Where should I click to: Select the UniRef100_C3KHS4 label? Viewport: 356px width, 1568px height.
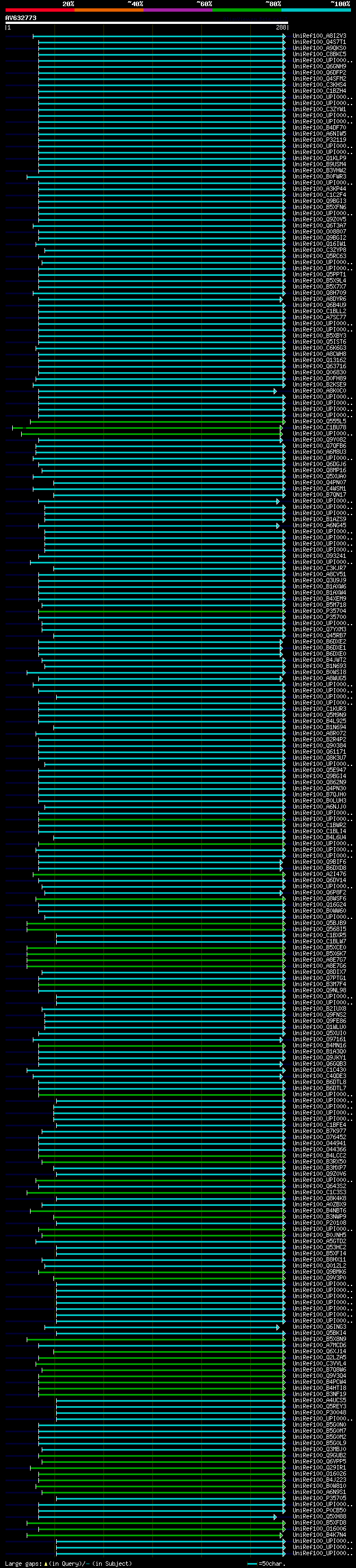pyautogui.click(x=319, y=85)
